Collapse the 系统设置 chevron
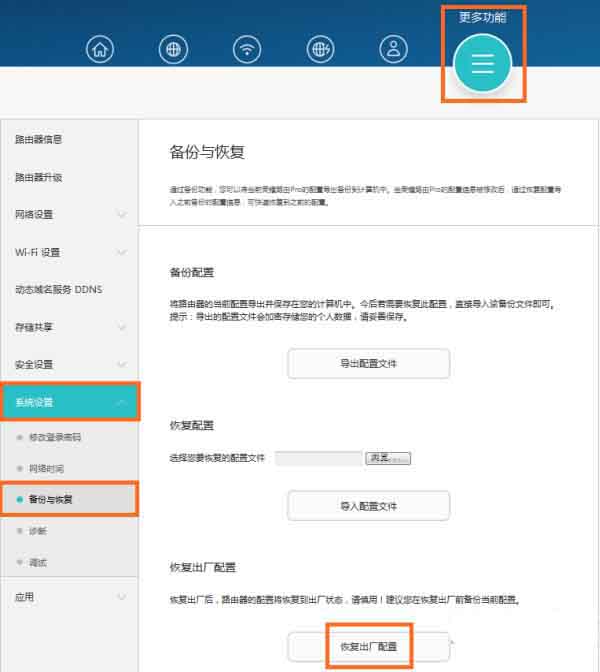The width and height of the screenshot is (600, 672). pyautogui.click(x=122, y=402)
